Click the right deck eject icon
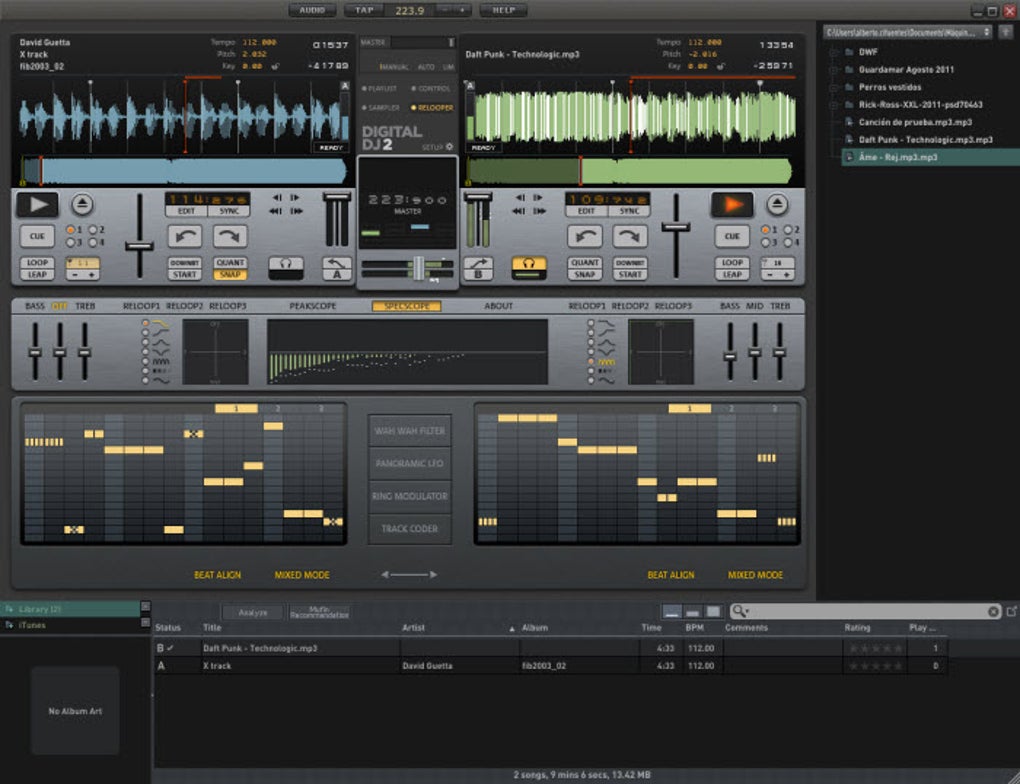 pyautogui.click(x=777, y=205)
